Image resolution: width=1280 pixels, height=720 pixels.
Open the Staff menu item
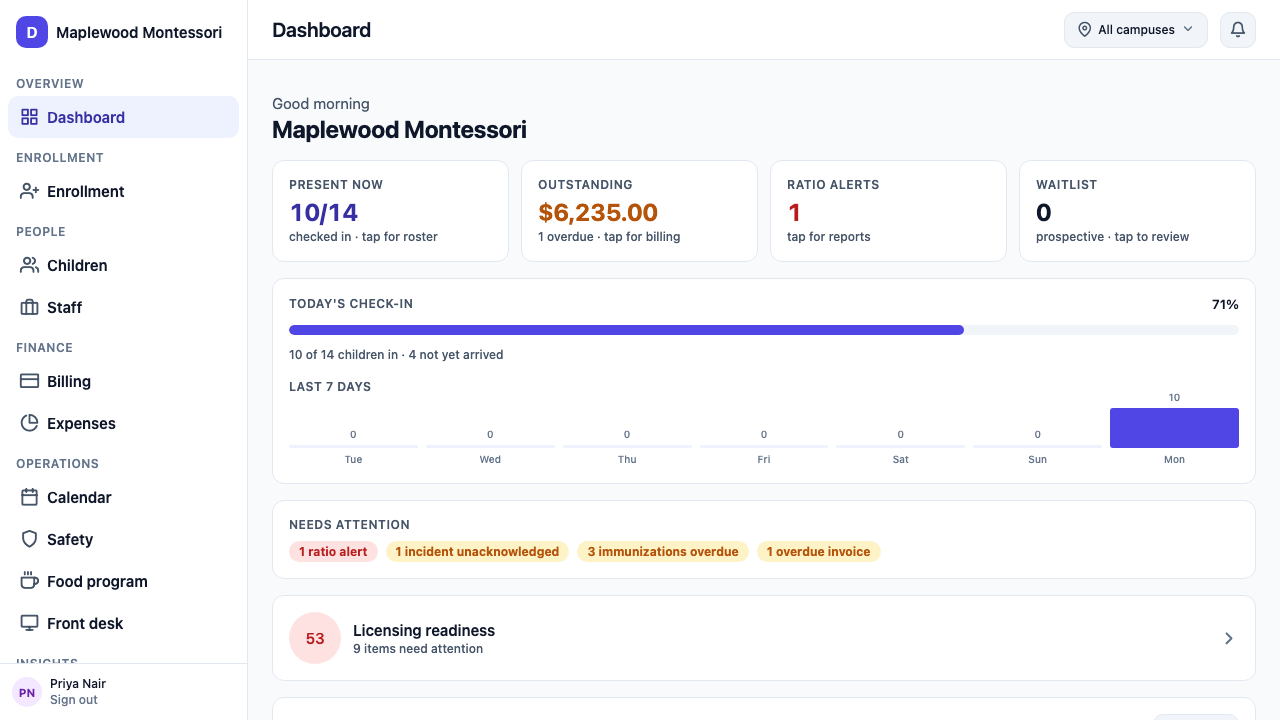click(123, 307)
